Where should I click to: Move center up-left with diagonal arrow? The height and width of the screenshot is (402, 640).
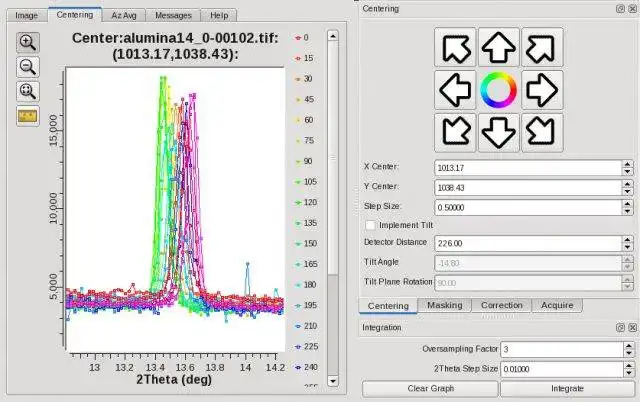click(x=455, y=47)
